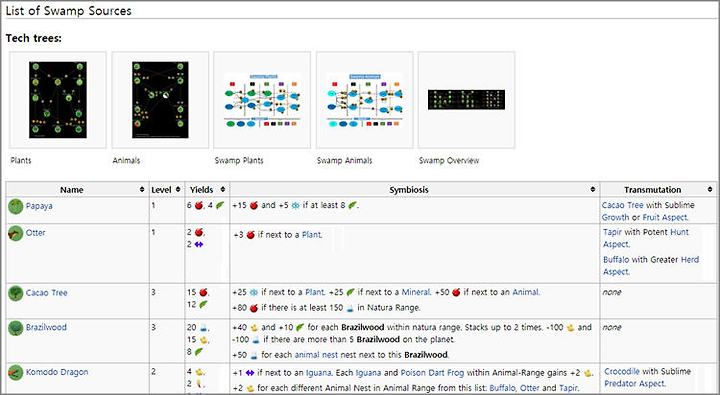Sort table by Transmutation column arrows

(710, 189)
